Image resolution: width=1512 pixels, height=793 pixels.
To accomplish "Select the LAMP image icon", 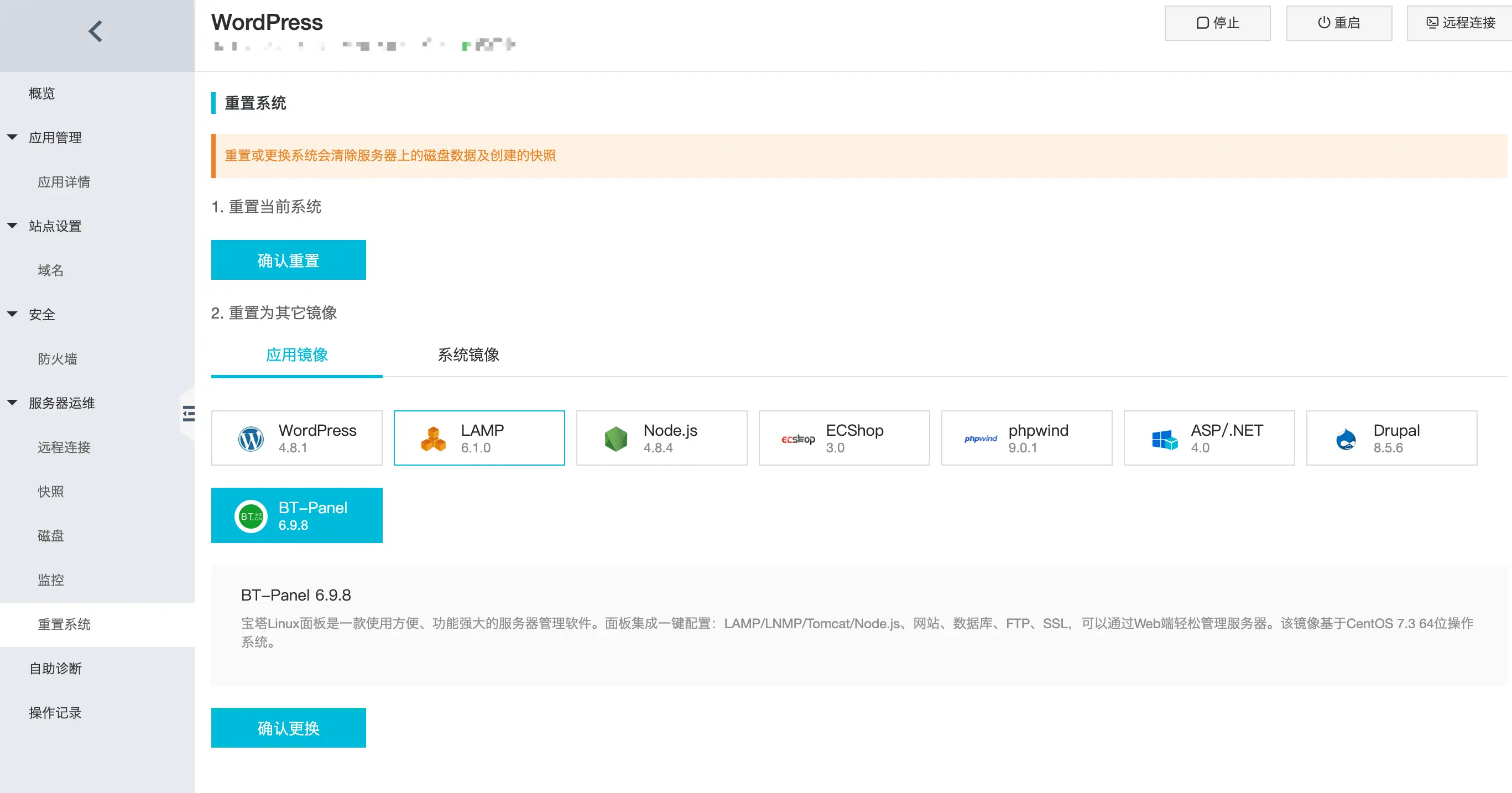I will (433, 439).
